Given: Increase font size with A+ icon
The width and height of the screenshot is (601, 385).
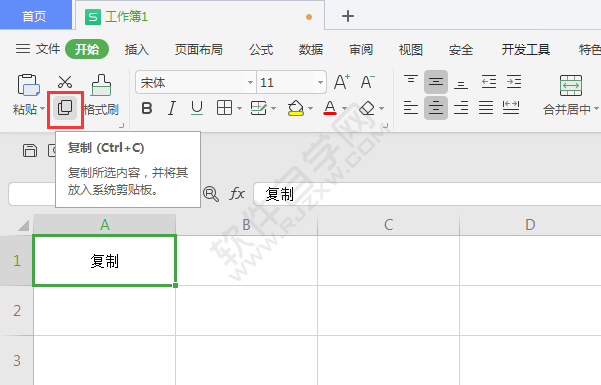Looking at the screenshot, I should pyautogui.click(x=342, y=82).
